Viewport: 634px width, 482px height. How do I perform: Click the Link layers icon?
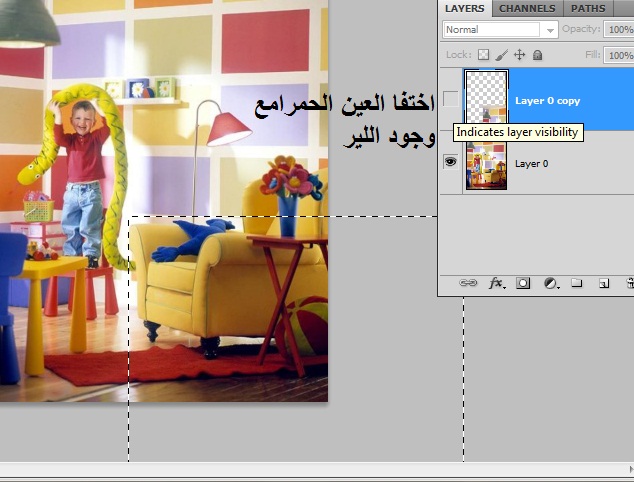(x=467, y=284)
